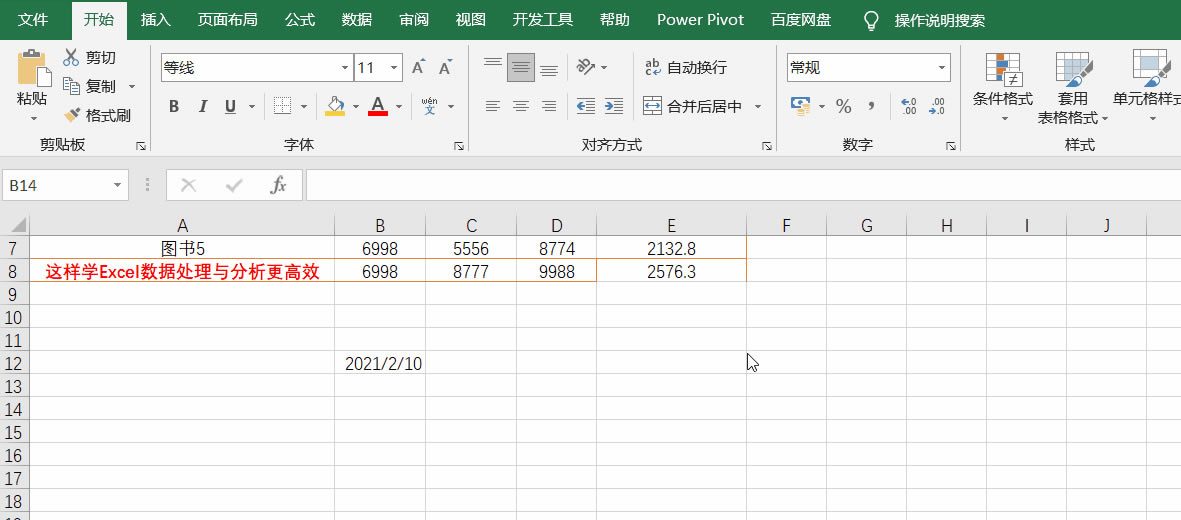Click the Cut (剪切) scissors icon

(x=72, y=58)
